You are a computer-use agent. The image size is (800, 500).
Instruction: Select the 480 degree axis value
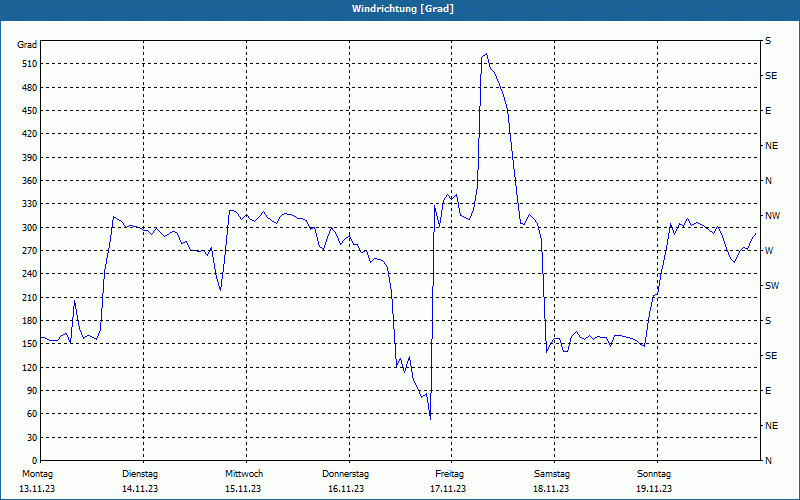30,88
